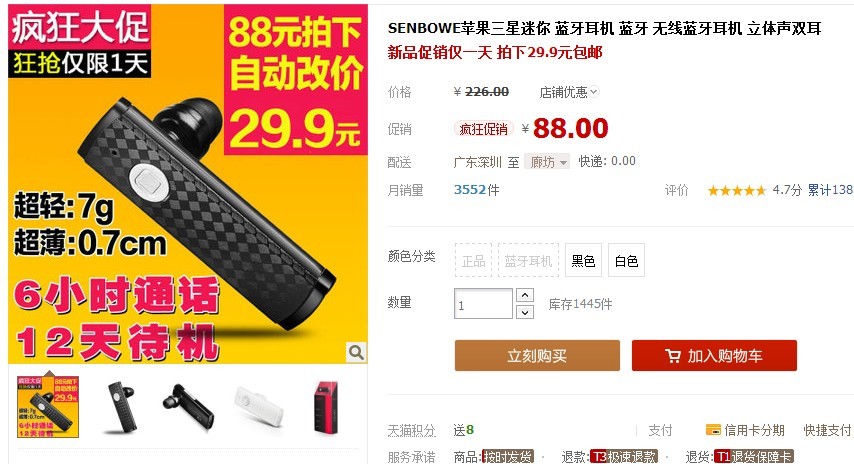Click the cart icon in 加入购物车 button
This screenshot has height=464, width=854.
coord(673,356)
